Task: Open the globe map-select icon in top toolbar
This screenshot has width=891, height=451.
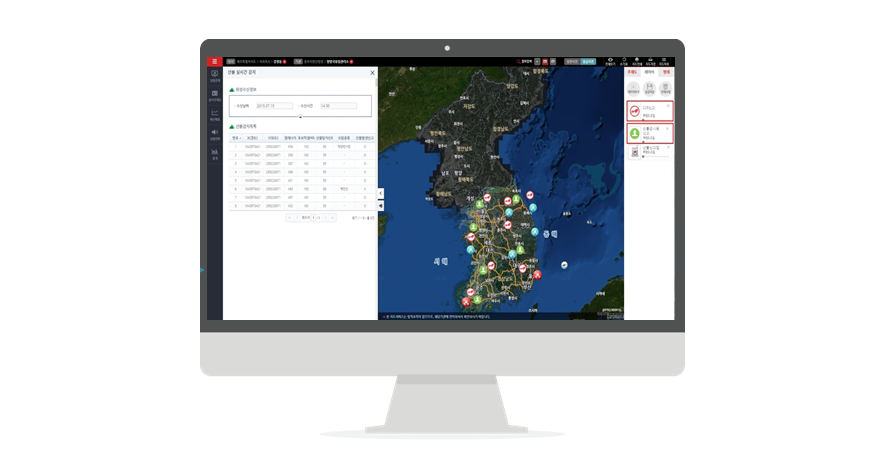Action: pyautogui.click(x=637, y=61)
